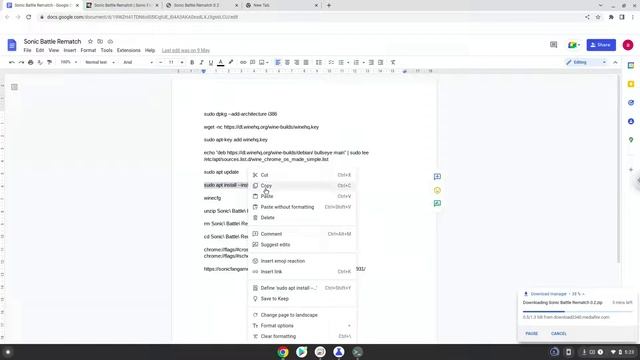Click the increase font size plus
Viewport: 640px width, 360px height.
click(182, 62)
